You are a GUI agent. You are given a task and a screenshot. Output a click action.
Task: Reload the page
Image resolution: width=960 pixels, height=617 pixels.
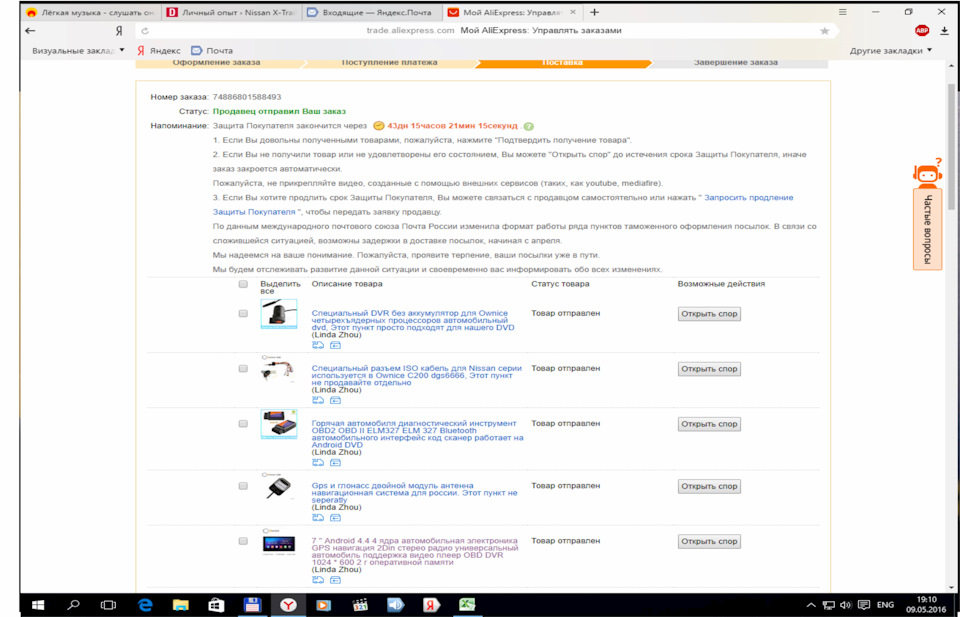[x=145, y=31]
